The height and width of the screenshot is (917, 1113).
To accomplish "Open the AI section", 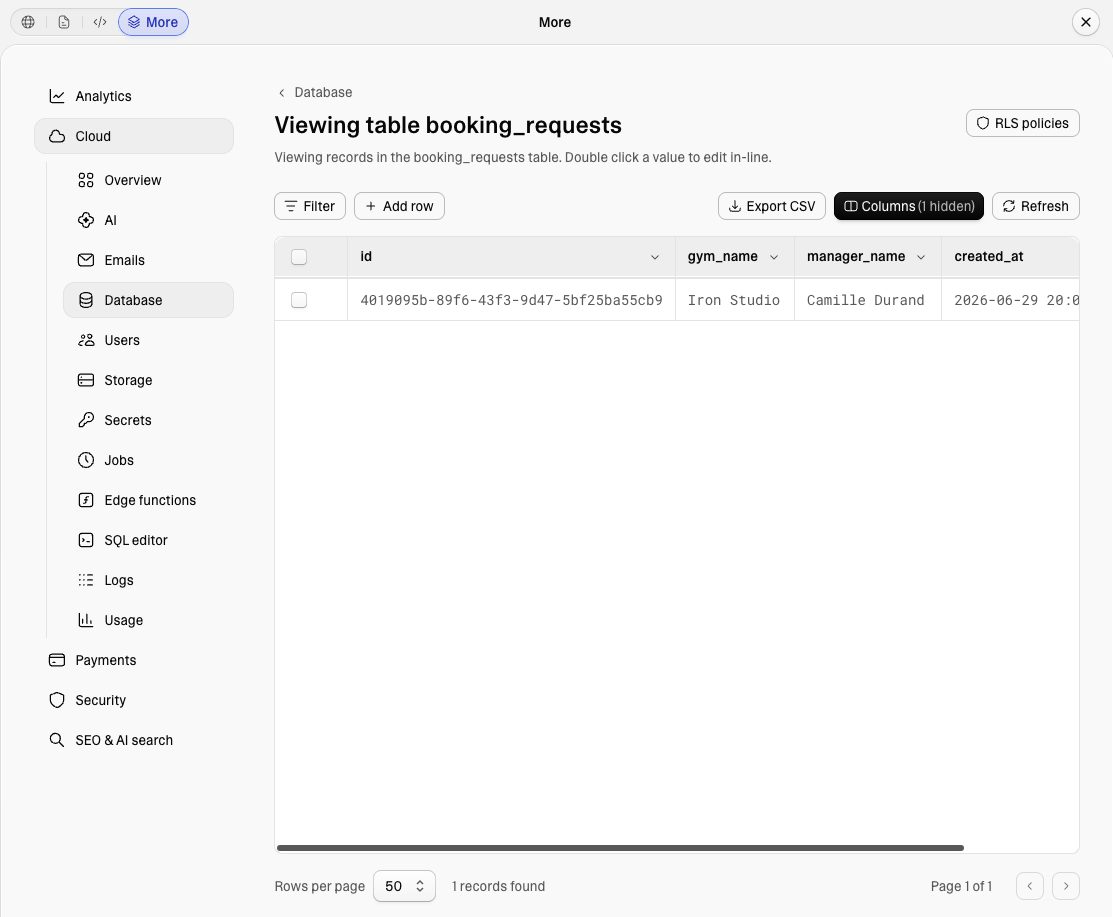I will [148, 220].
